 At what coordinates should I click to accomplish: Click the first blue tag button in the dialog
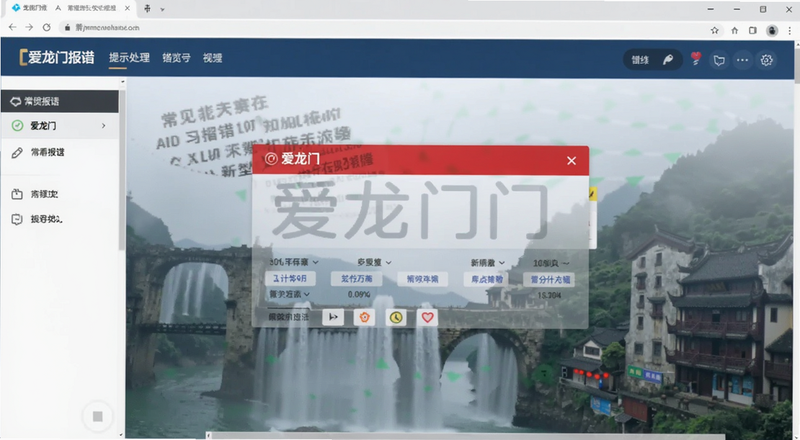click(290, 279)
